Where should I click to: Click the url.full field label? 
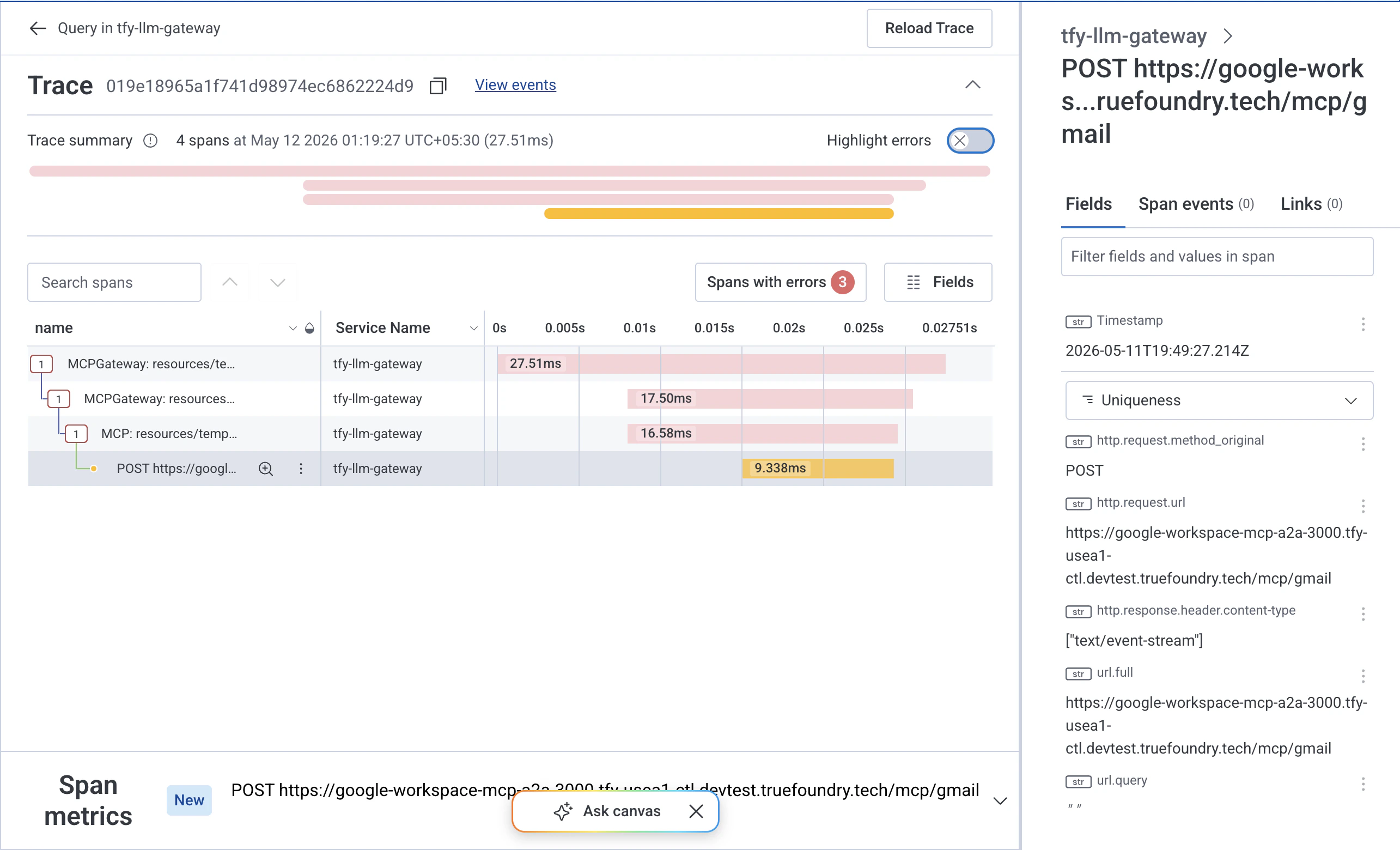coord(1114,672)
